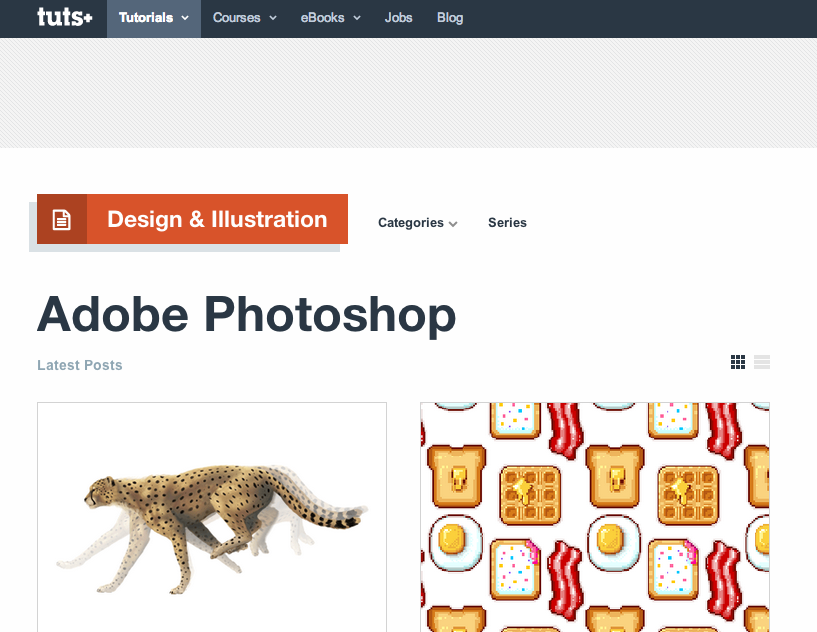Click the Adobe Photoshop heading

click(246, 315)
